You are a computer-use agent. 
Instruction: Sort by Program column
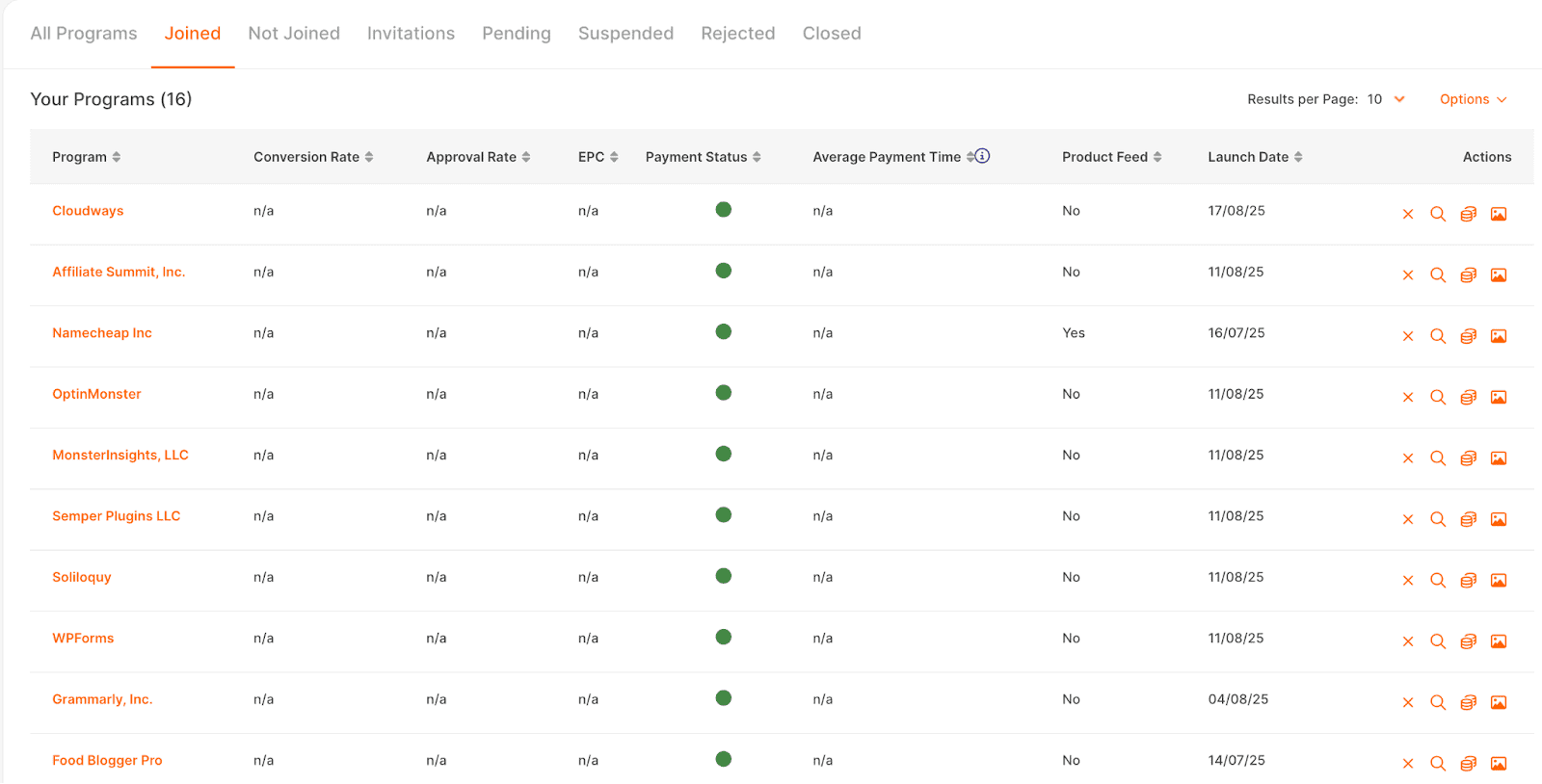[86, 157]
